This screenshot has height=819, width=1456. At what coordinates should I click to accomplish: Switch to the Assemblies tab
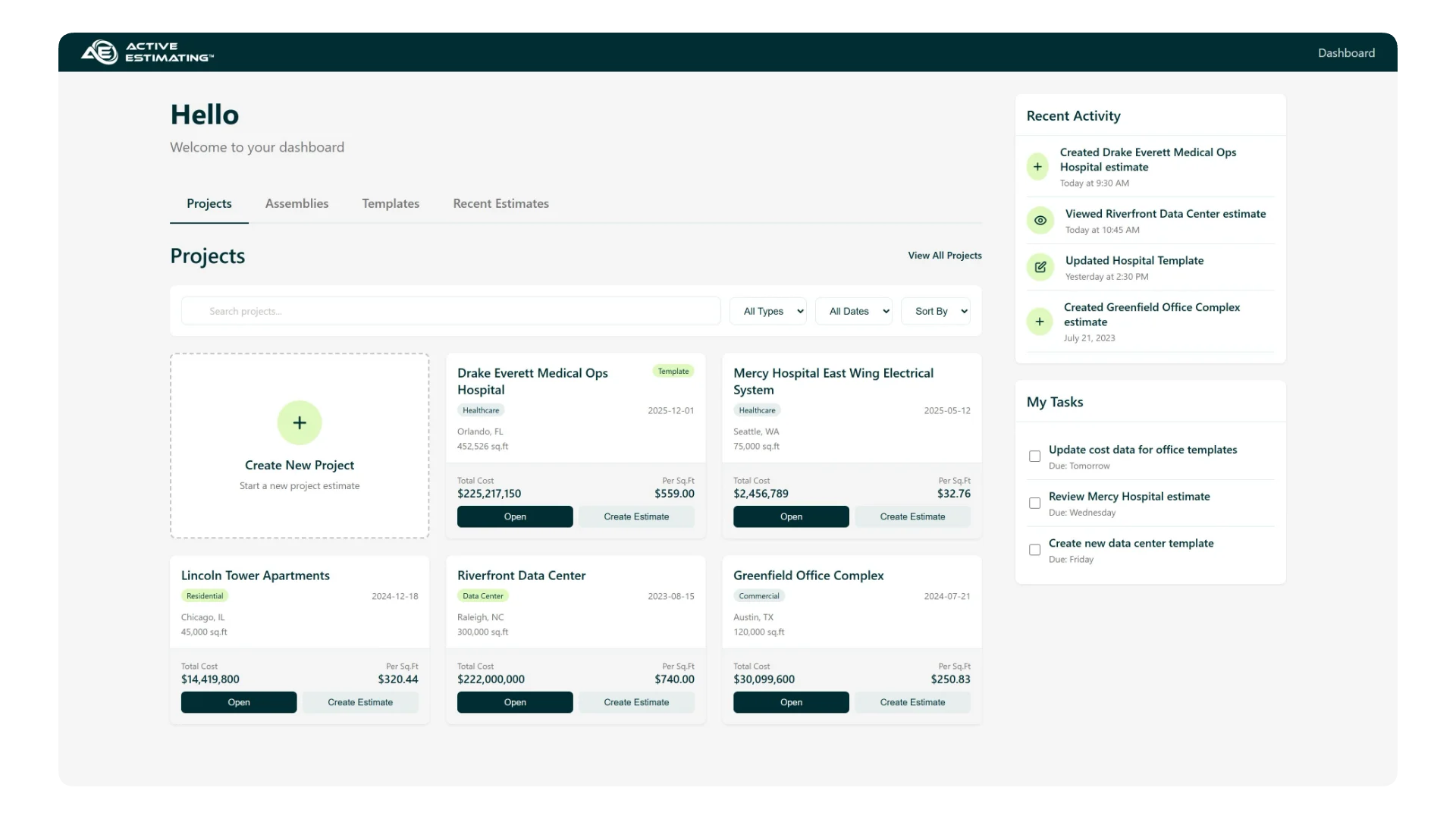(297, 203)
